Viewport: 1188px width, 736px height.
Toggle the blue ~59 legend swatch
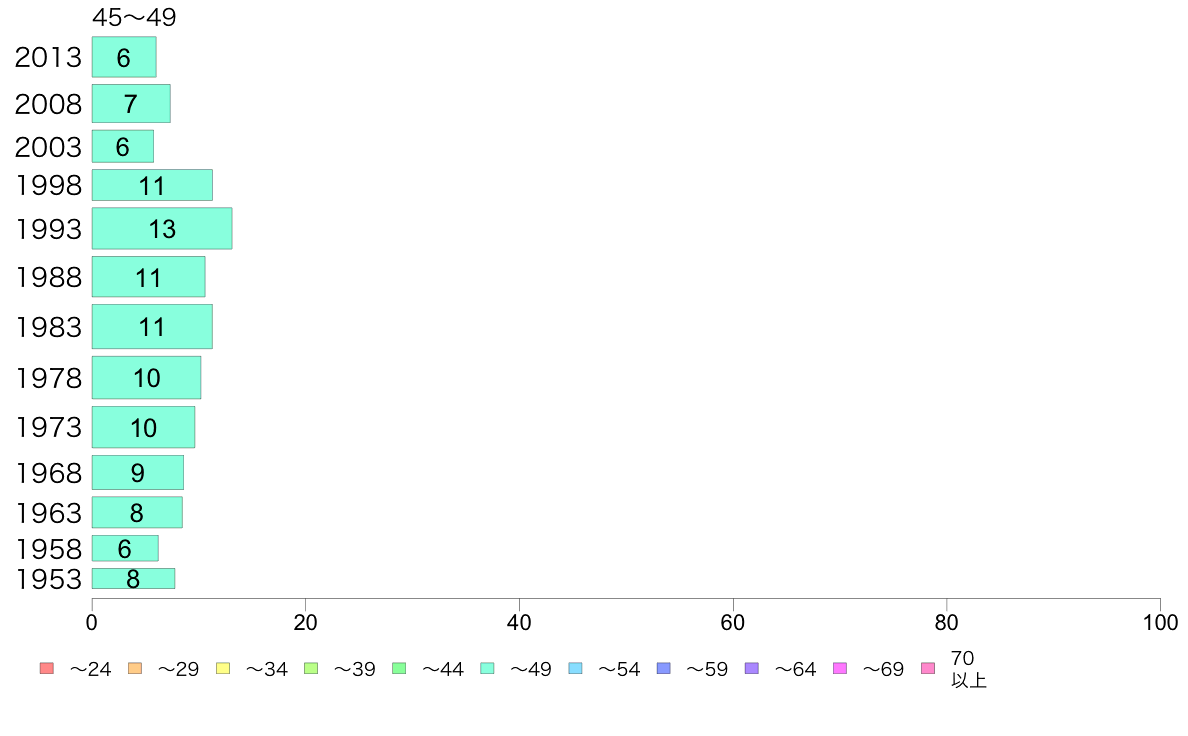664,669
